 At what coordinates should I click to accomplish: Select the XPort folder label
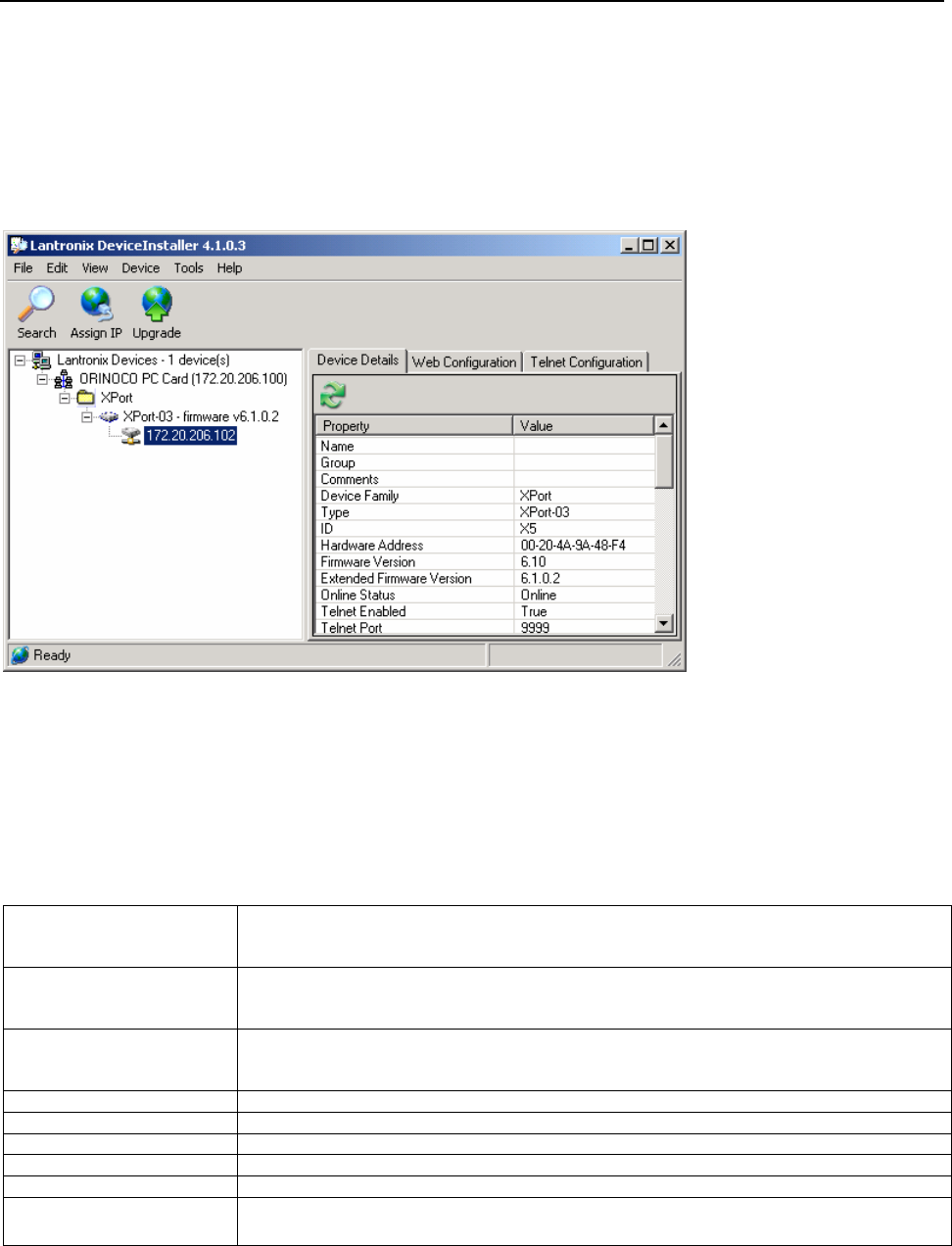click(117, 398)
